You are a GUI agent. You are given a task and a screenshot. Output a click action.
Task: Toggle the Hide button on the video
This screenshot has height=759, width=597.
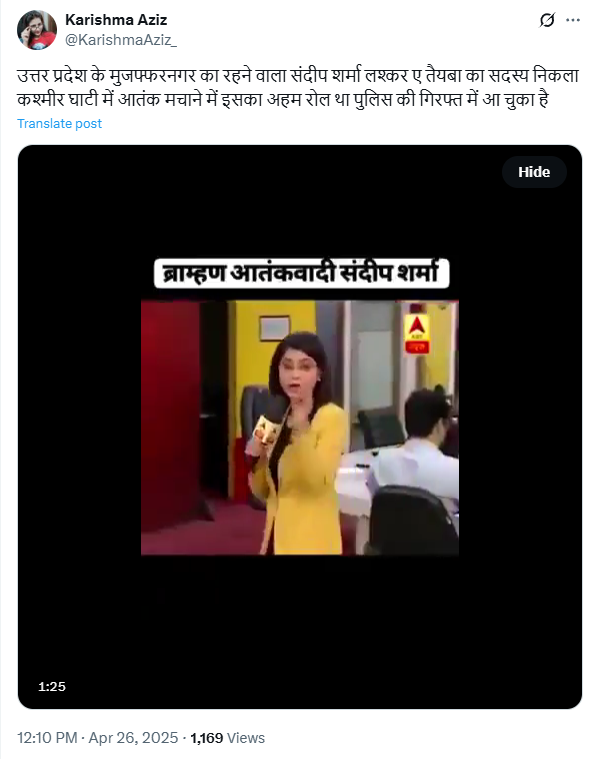tap(534, 172)
